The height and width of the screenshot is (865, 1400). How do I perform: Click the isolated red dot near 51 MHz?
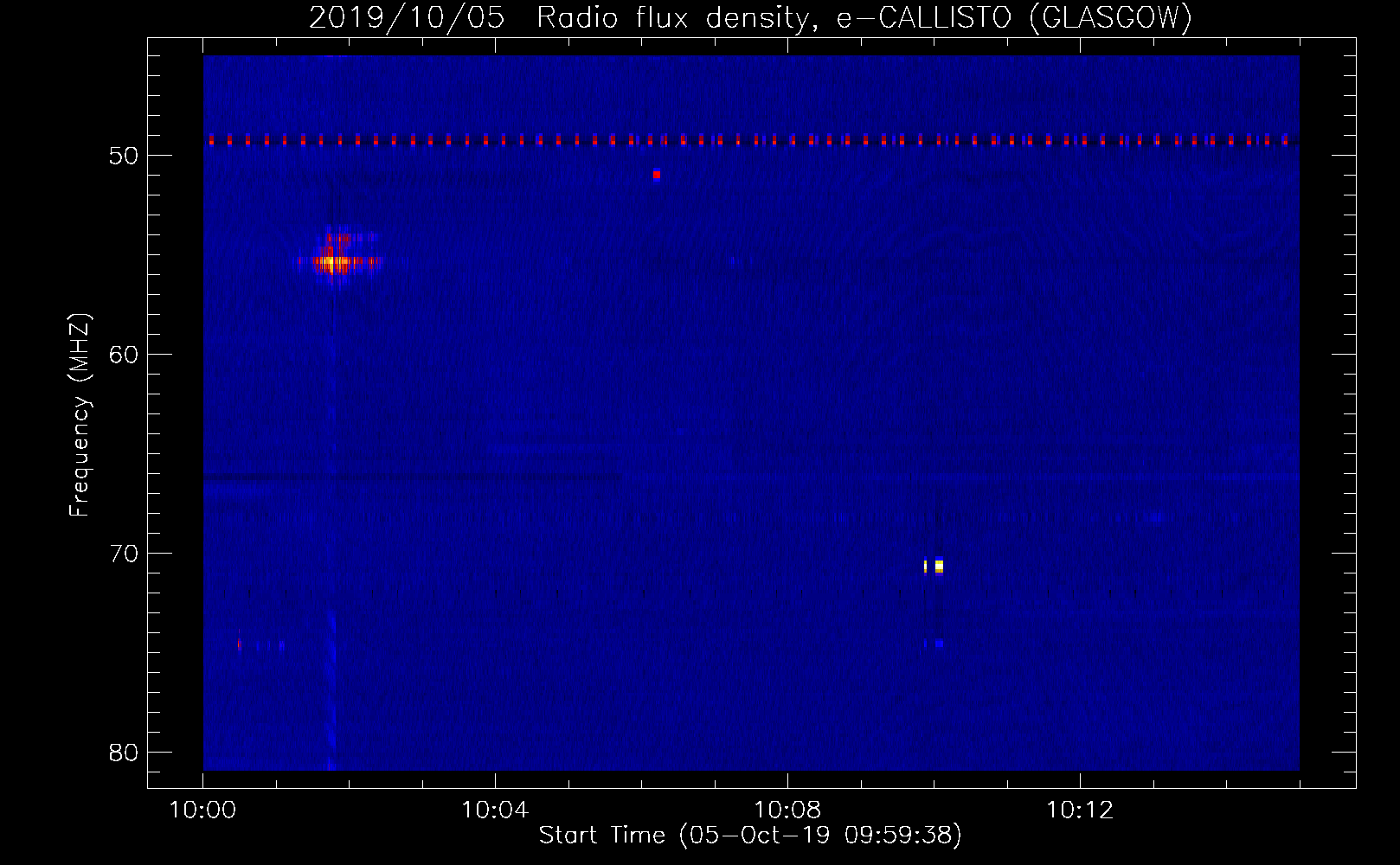click(657, 175)
